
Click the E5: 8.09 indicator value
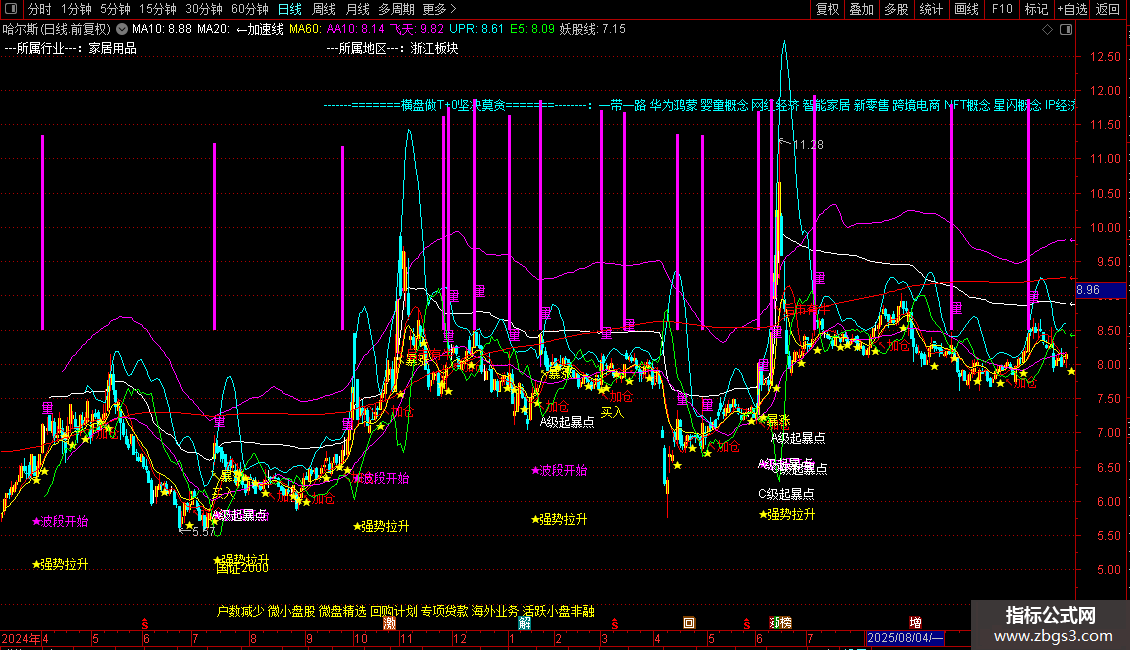coord(533,30)
